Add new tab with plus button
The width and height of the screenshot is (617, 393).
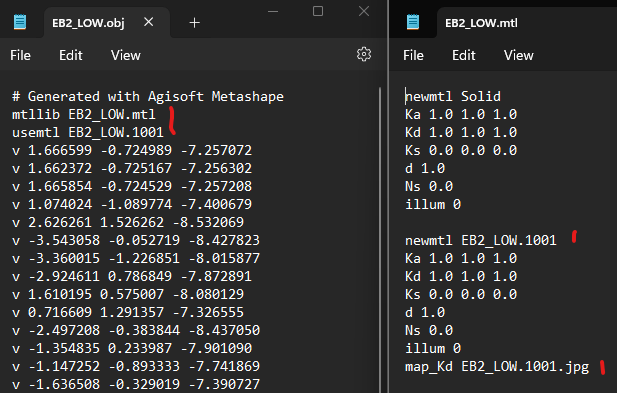point(194,23)
